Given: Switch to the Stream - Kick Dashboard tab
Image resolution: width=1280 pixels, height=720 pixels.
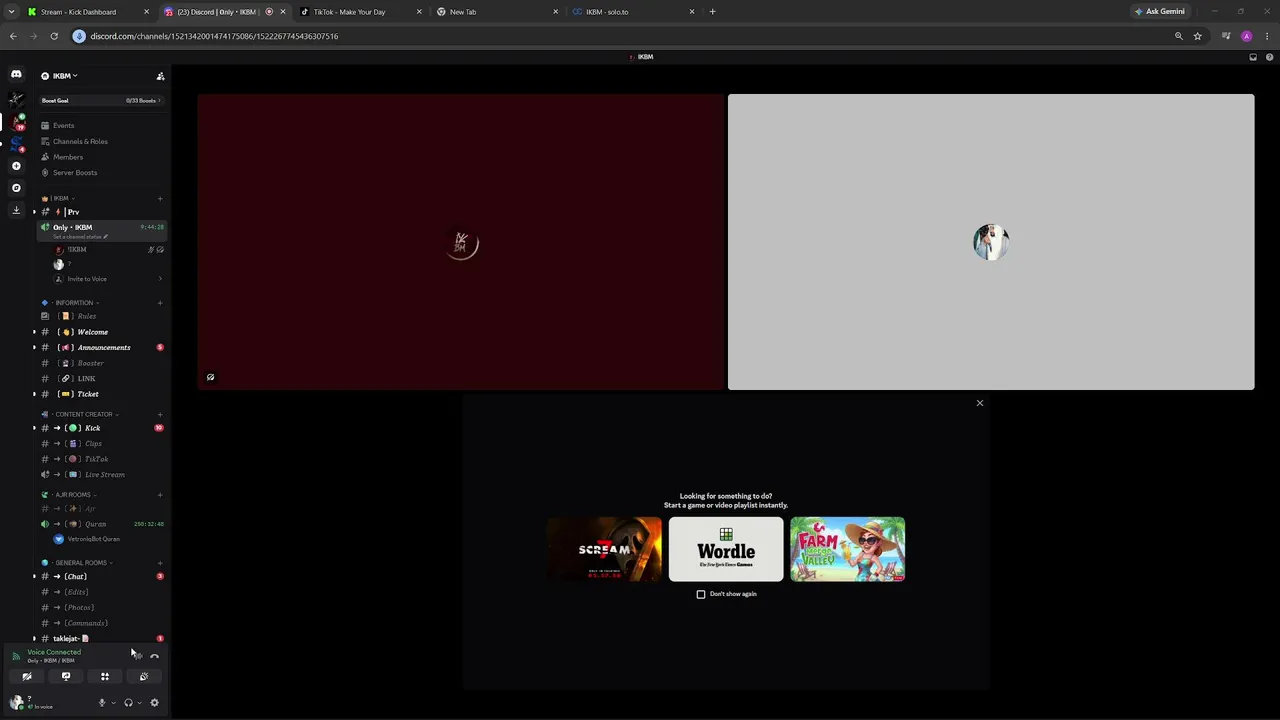Looking at the screenshot, I should click(88, 12).
